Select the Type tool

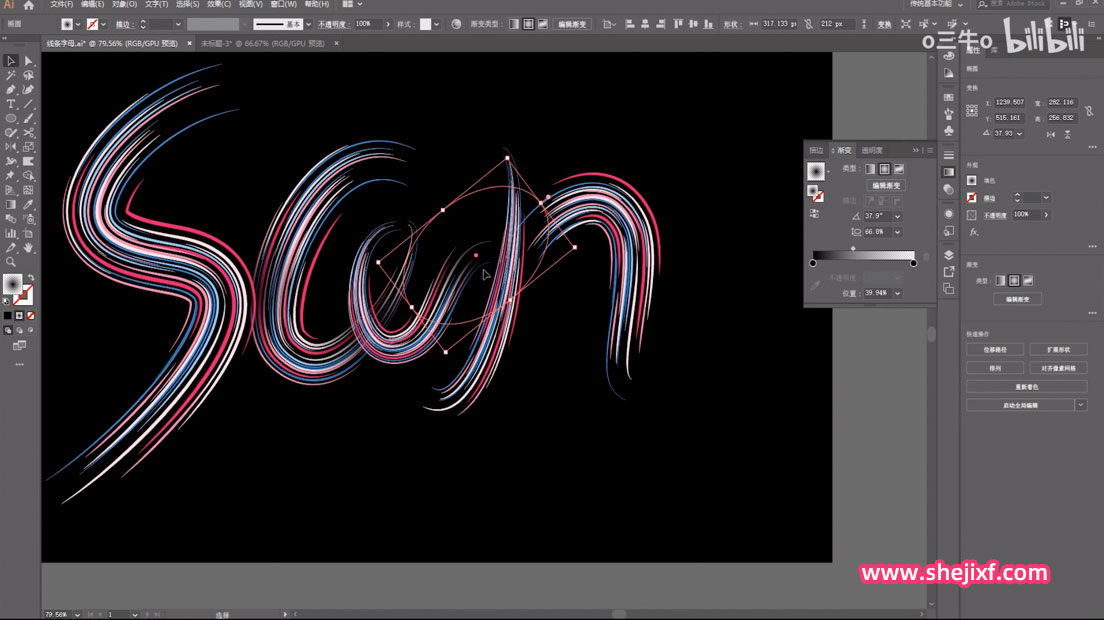coord(11,104)
